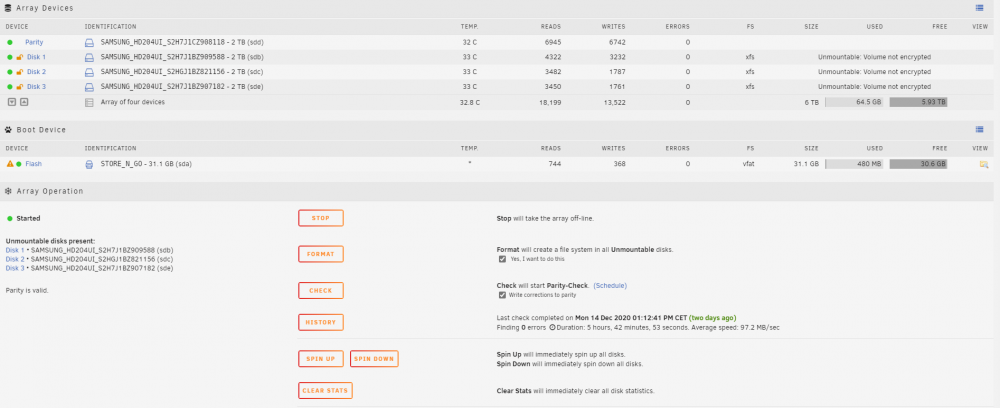Click the STOP button
Image resolution: width=1000 pixels, height=408 pixels.
(x=321, y=218)
